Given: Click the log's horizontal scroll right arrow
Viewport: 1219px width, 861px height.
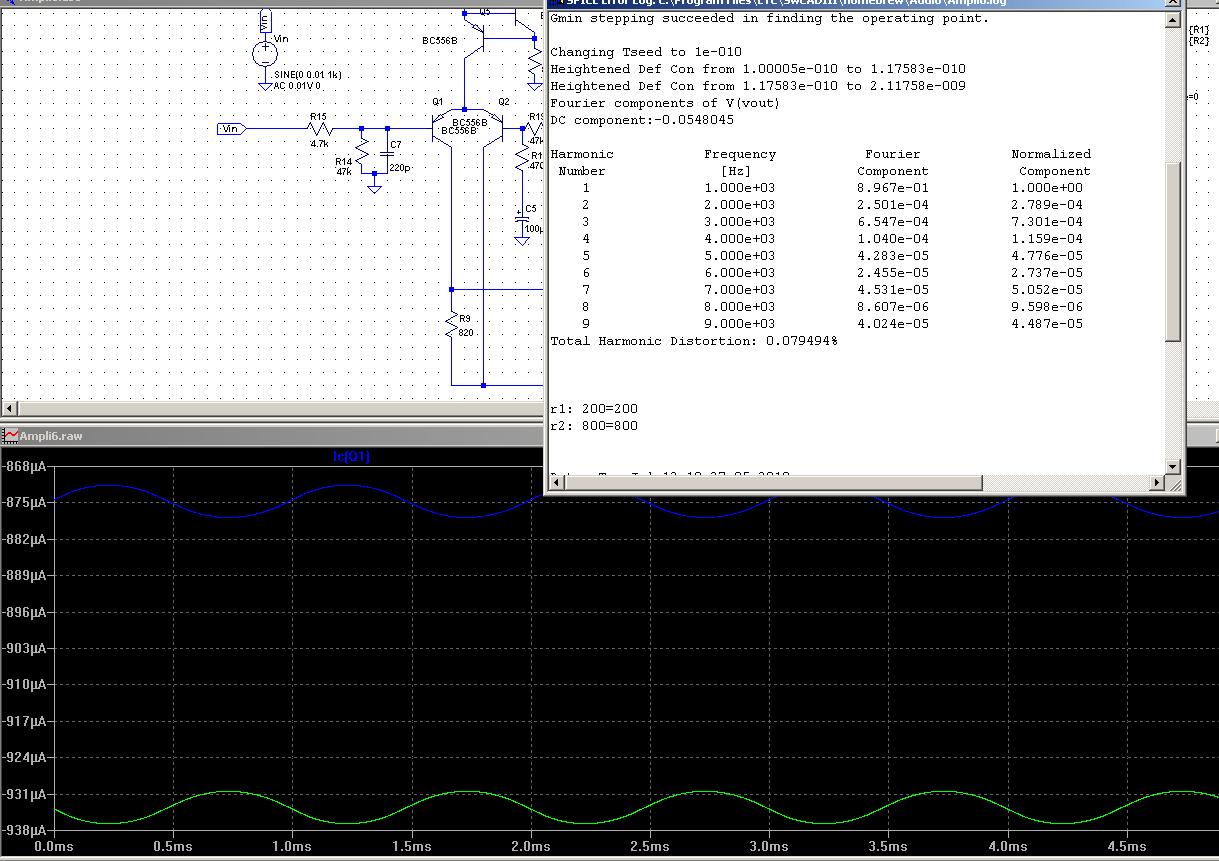Looking at the screenshot, I should pos(1158,483).
